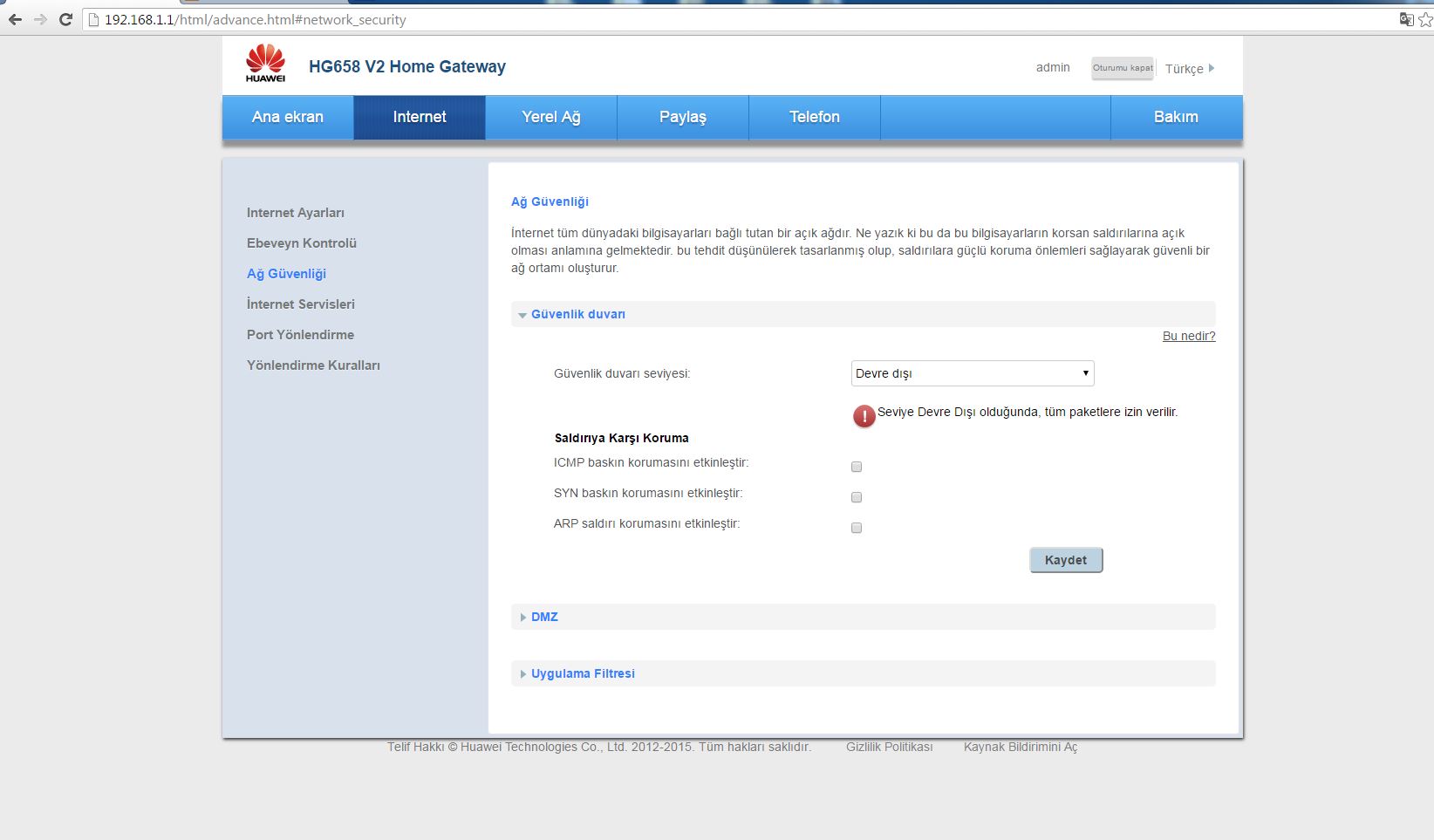
Task: Expand the Uygulama Filtresi section
Action: 583,673
